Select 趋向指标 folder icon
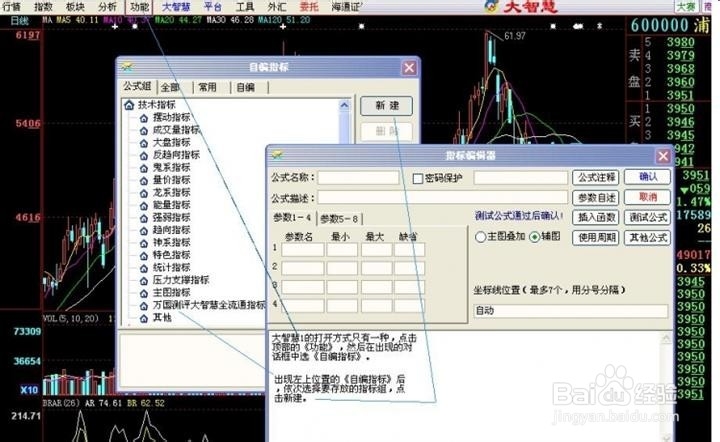The width and height of the screenshot is (720, 442). click(x=144, y=230)
